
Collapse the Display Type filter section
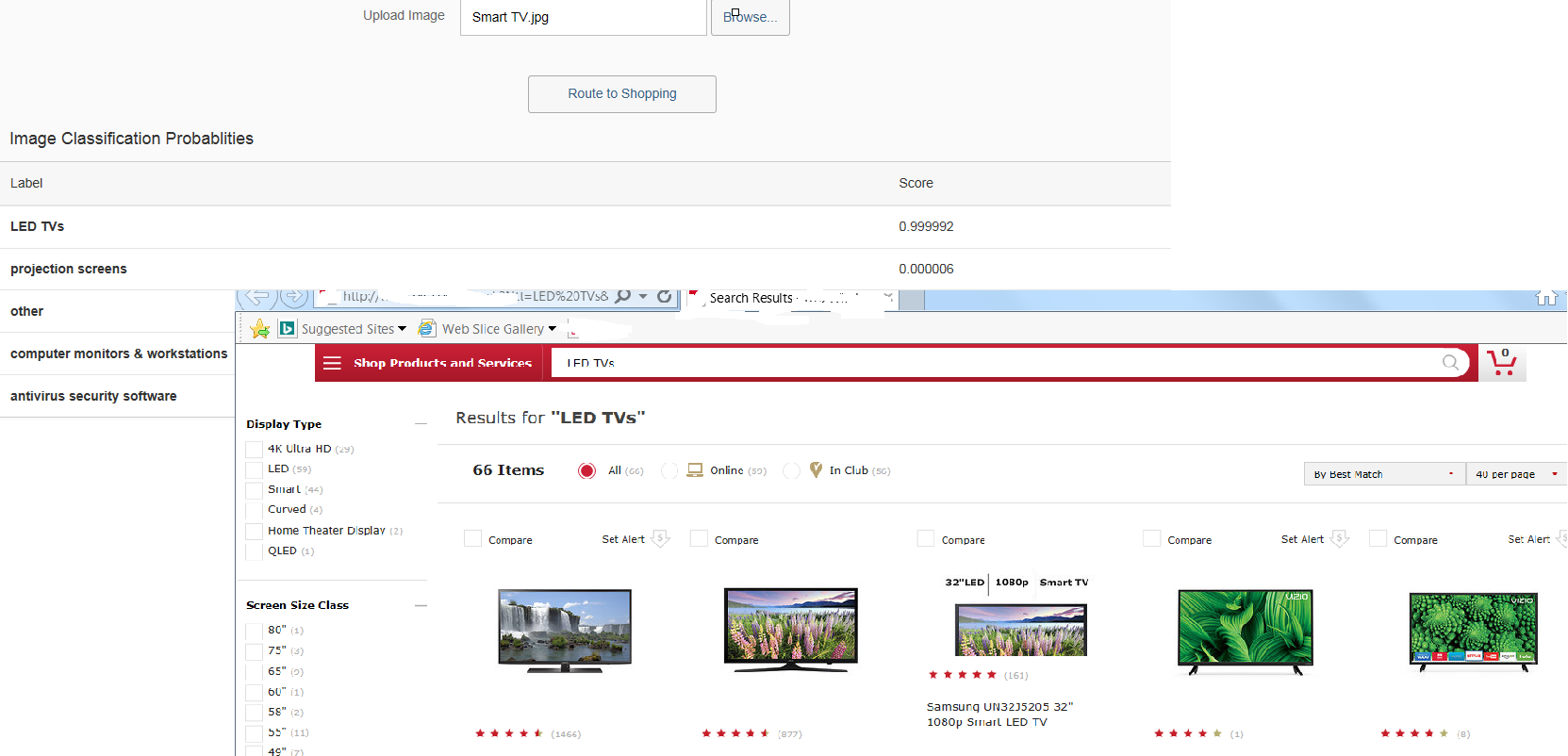tap(421, 424)
